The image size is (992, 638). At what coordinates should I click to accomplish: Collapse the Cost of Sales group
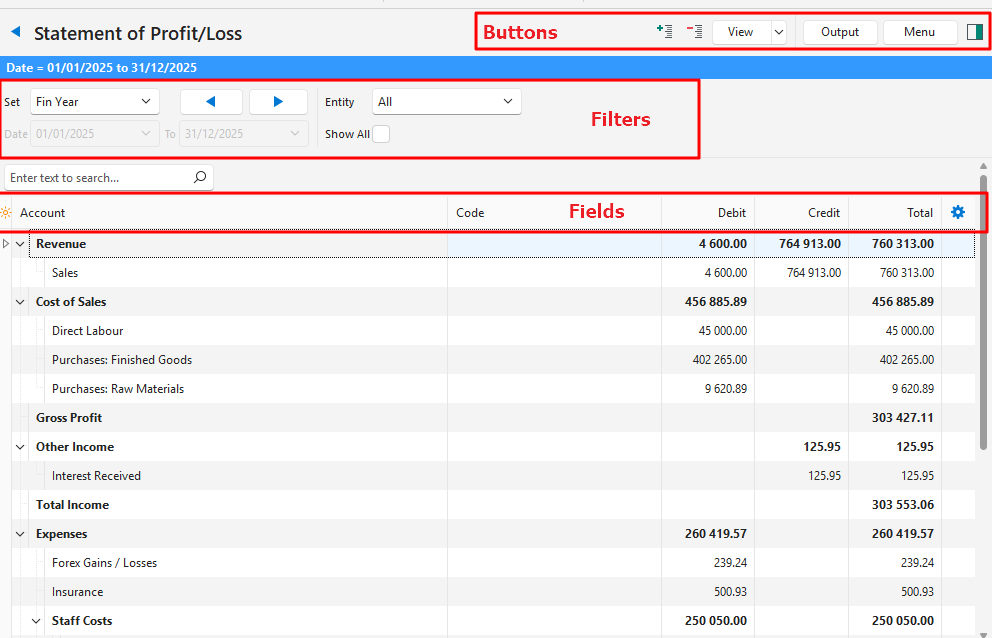(x=20, y=302)
